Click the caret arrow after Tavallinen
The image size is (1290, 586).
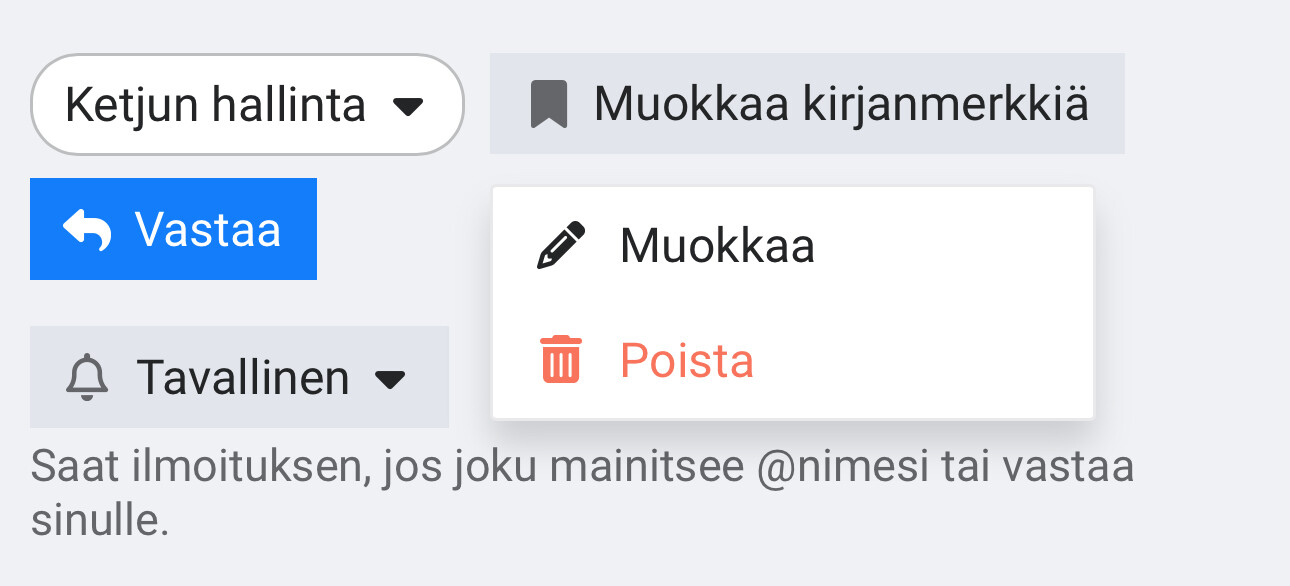point(390,379)
